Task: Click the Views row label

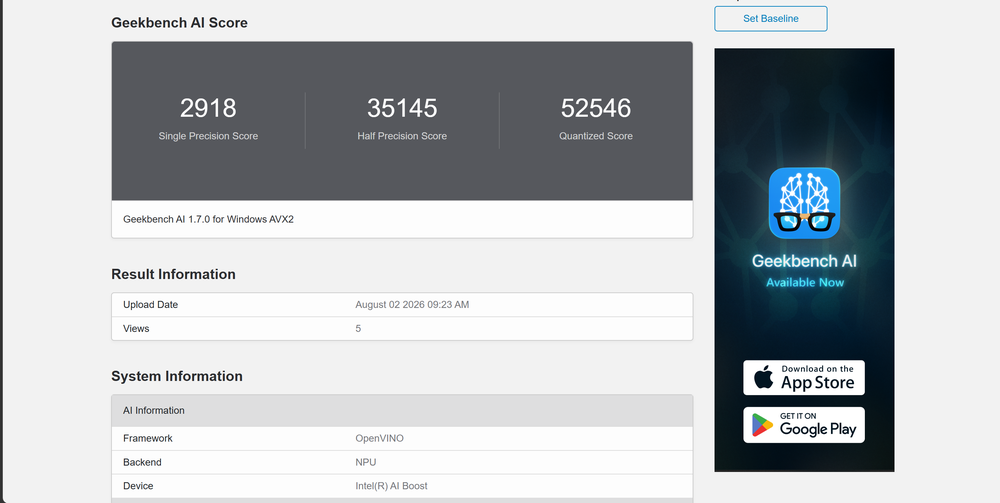Action: pyautogui.click(x=136, y=328)
